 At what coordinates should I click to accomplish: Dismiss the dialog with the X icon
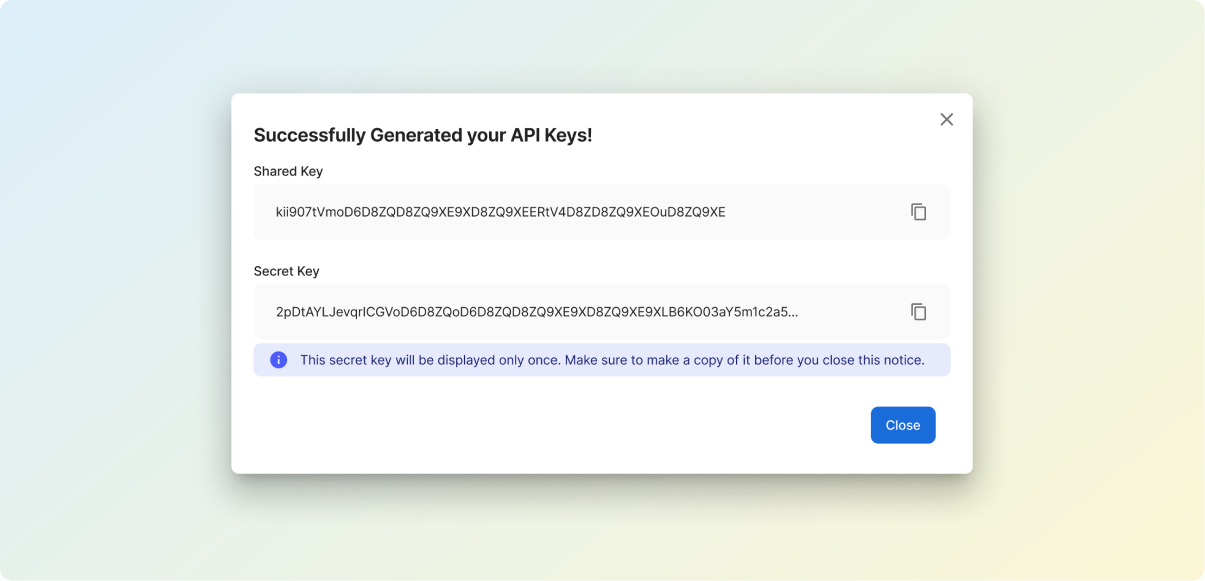tap(946, 119)
